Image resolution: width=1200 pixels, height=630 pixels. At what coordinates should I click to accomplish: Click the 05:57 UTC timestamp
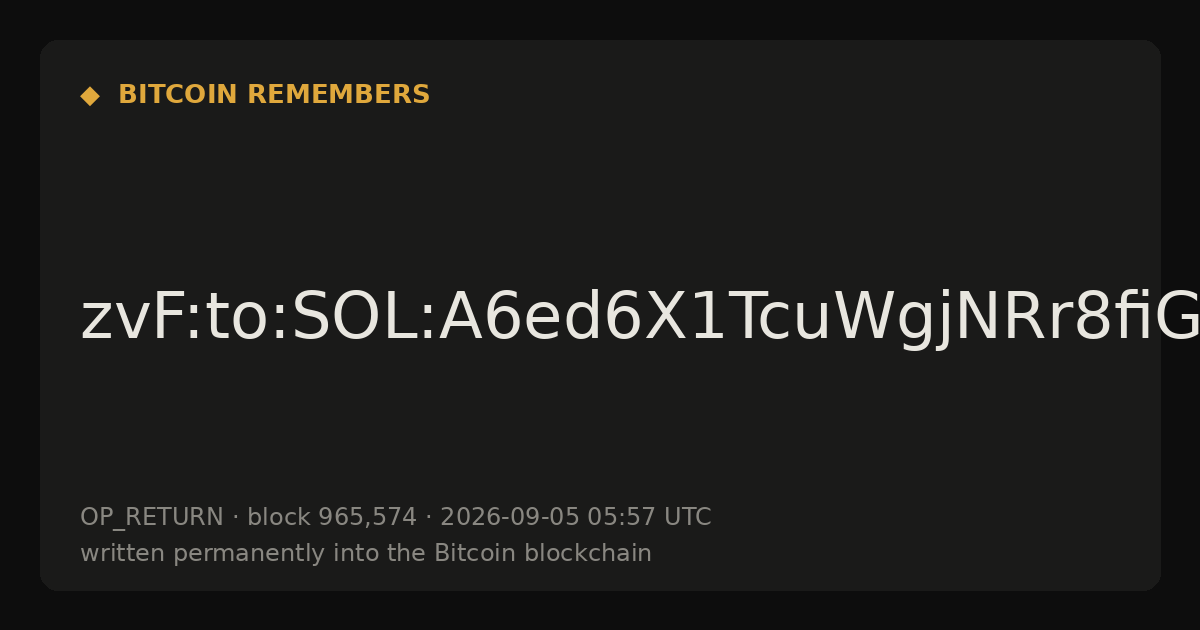pos(649,518)
